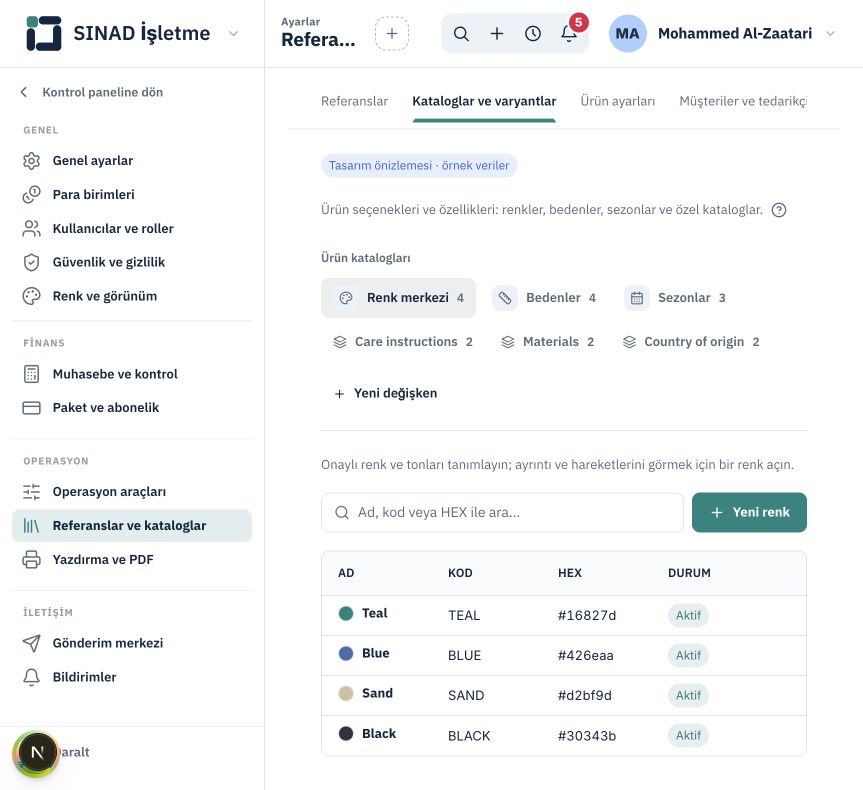Click the Yeni renk button

(750, 513)
